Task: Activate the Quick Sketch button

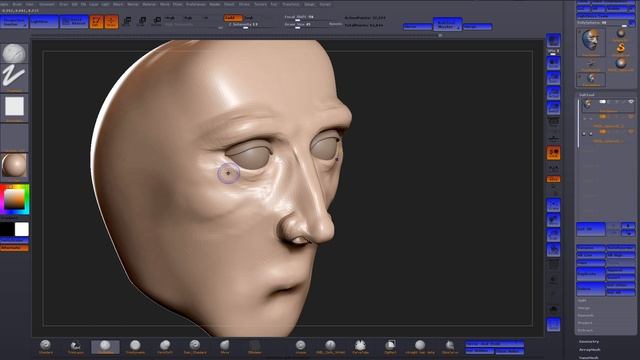Action: pyautogui.click(x=74, y=22)
